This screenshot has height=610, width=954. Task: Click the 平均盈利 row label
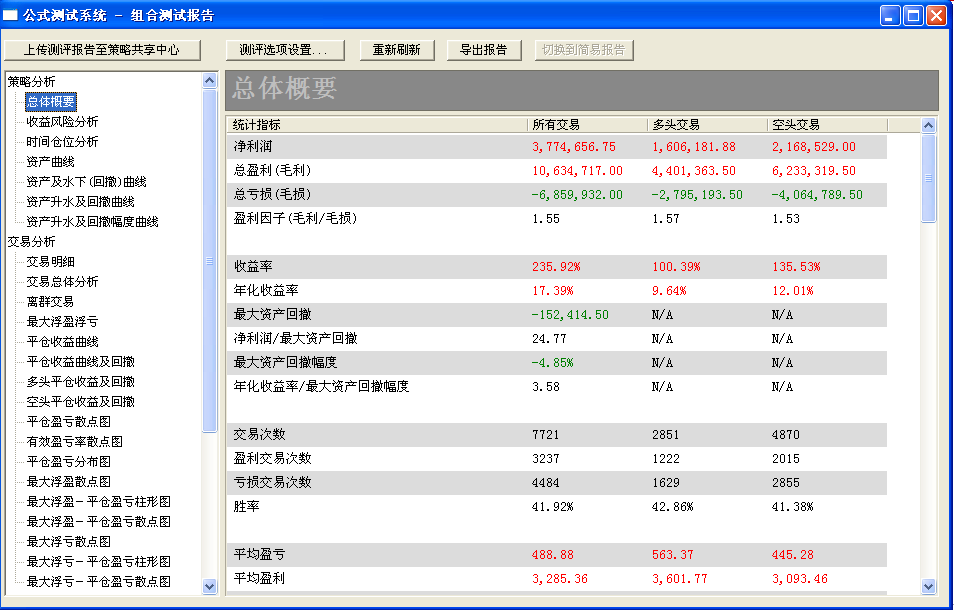(x=259, y=578)
